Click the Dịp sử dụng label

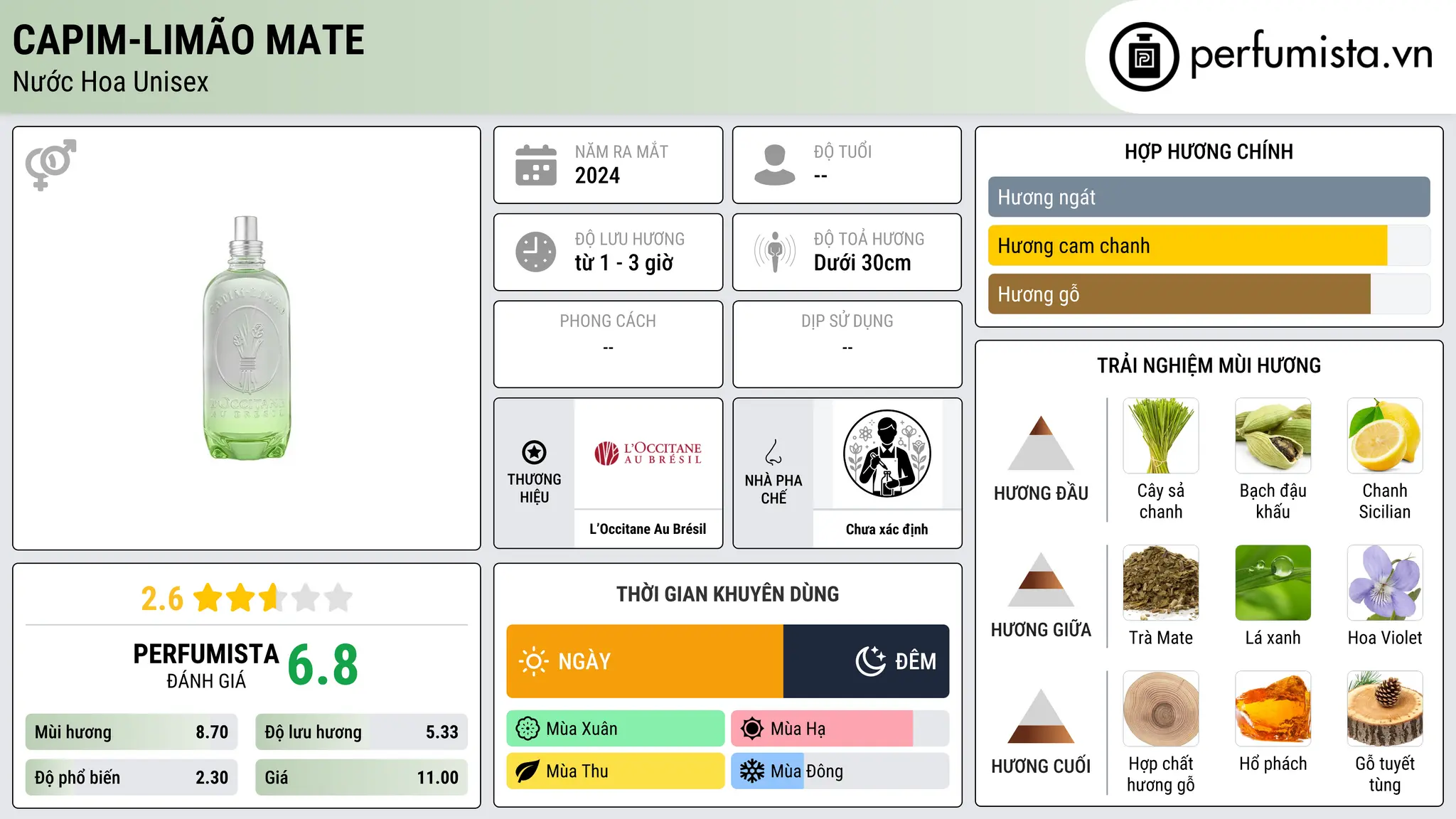point(847,321)
